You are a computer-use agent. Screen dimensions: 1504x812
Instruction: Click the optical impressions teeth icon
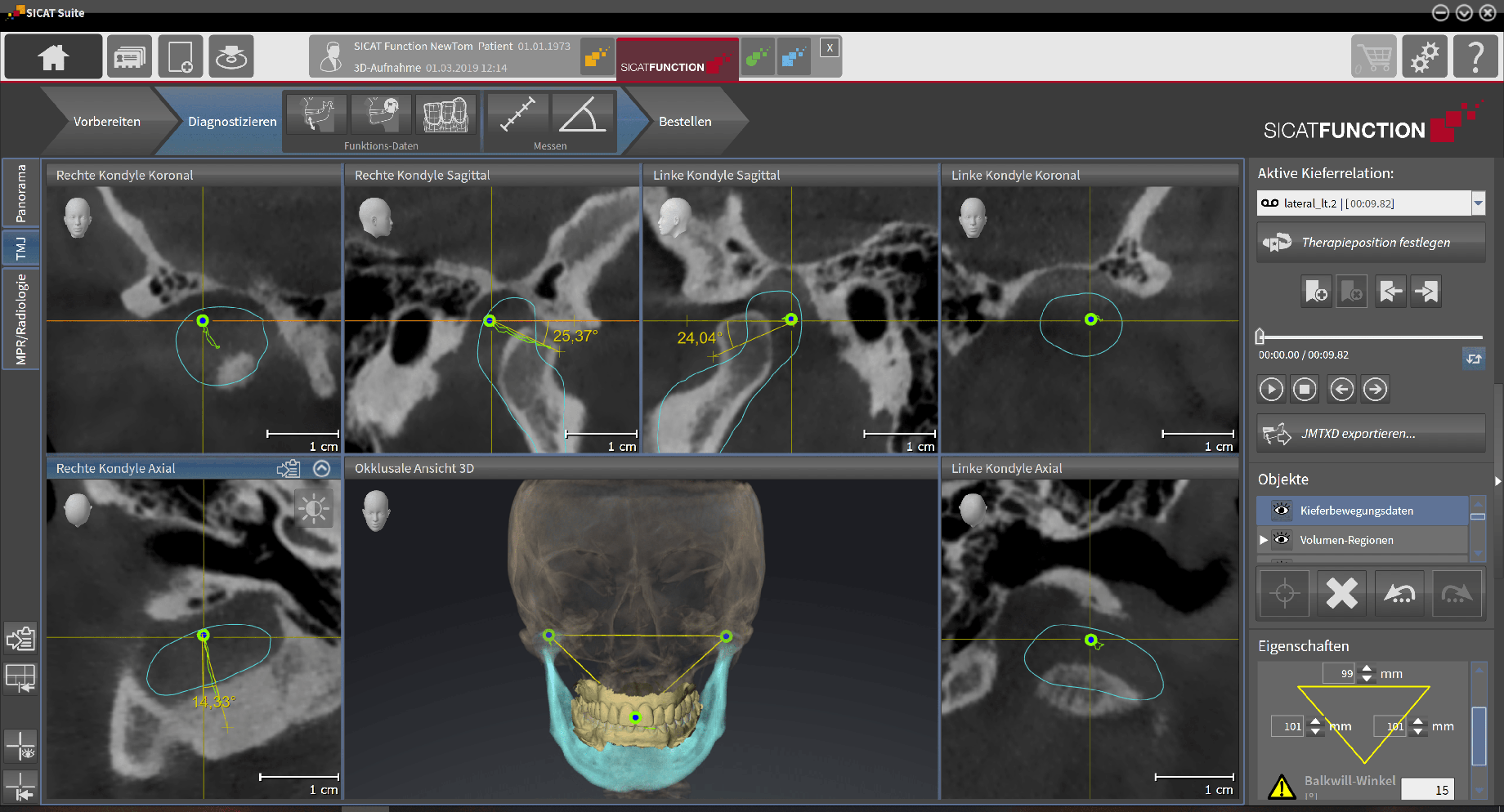tap(446, 115)
